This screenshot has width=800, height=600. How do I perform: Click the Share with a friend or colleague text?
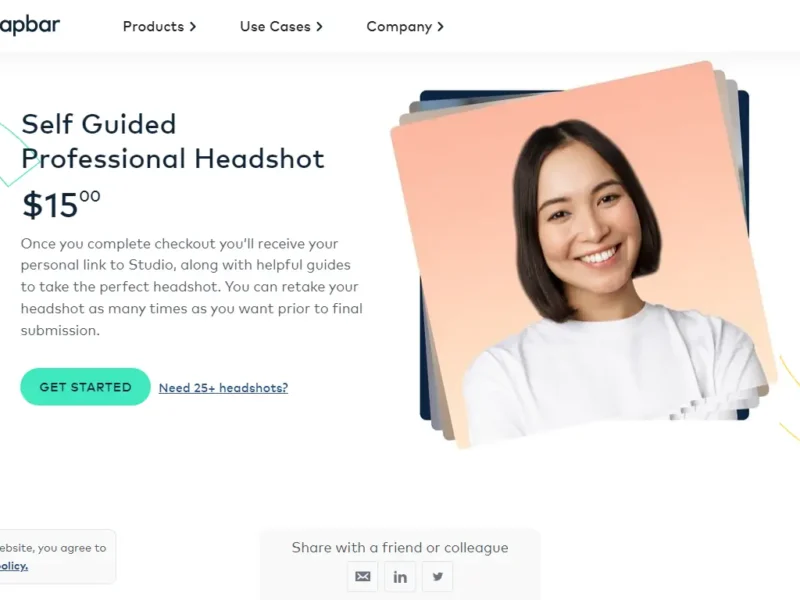(400, 547)
